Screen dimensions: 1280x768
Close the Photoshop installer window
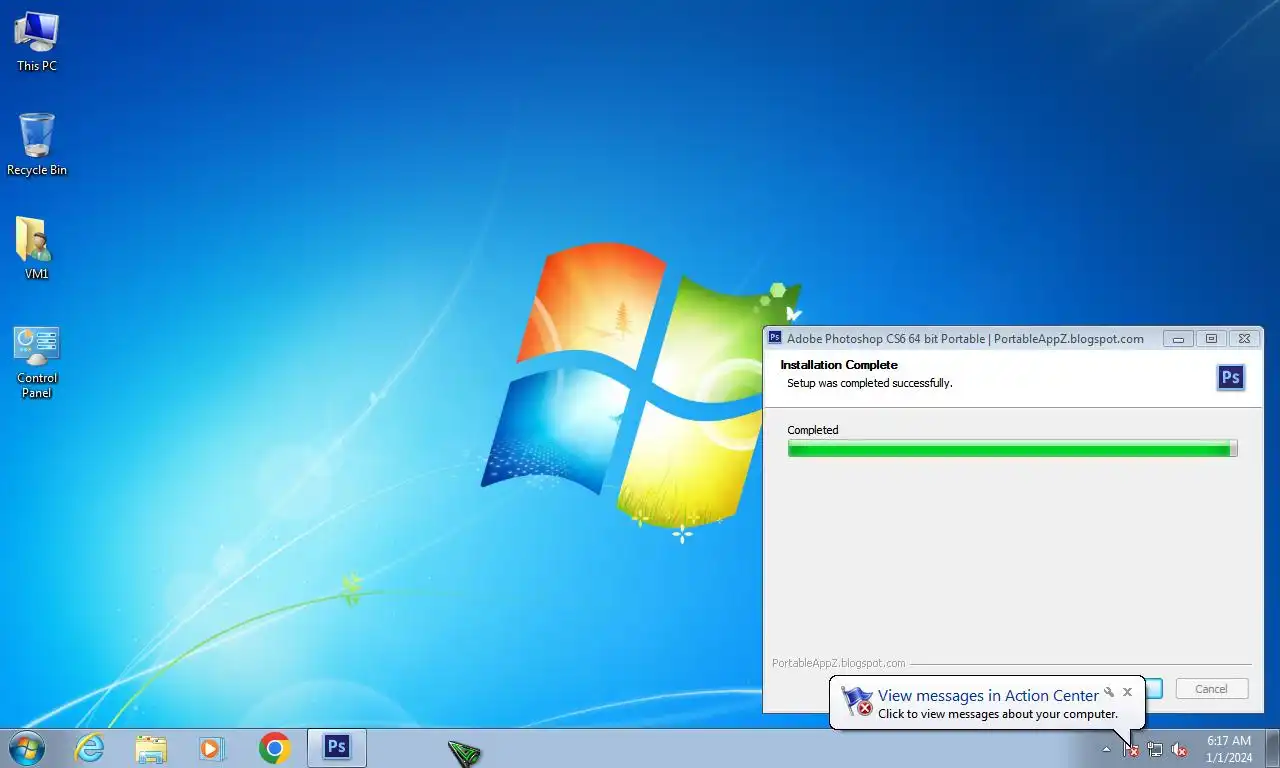tap(1244, 339)
